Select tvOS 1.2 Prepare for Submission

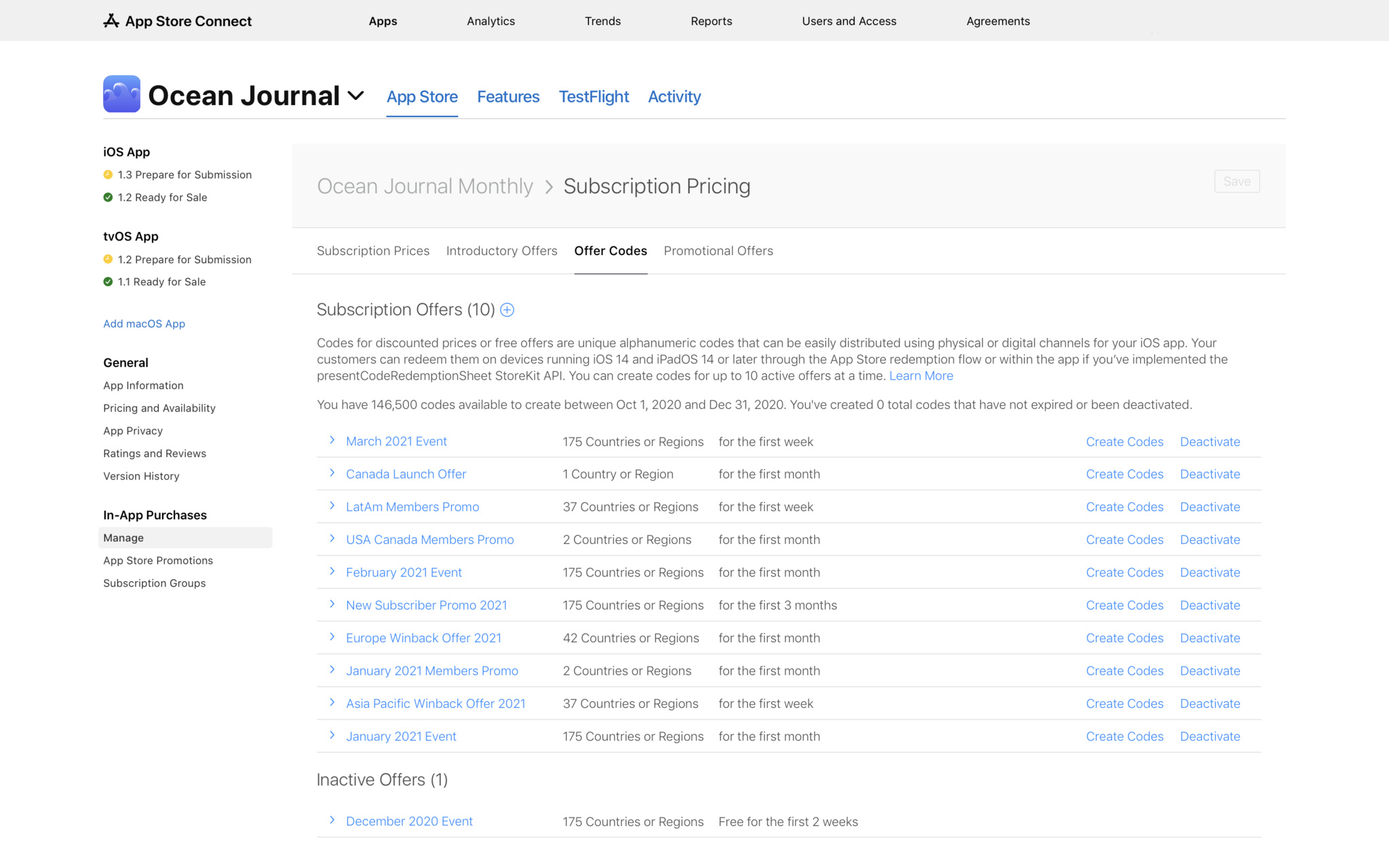(x=184, y=260)
